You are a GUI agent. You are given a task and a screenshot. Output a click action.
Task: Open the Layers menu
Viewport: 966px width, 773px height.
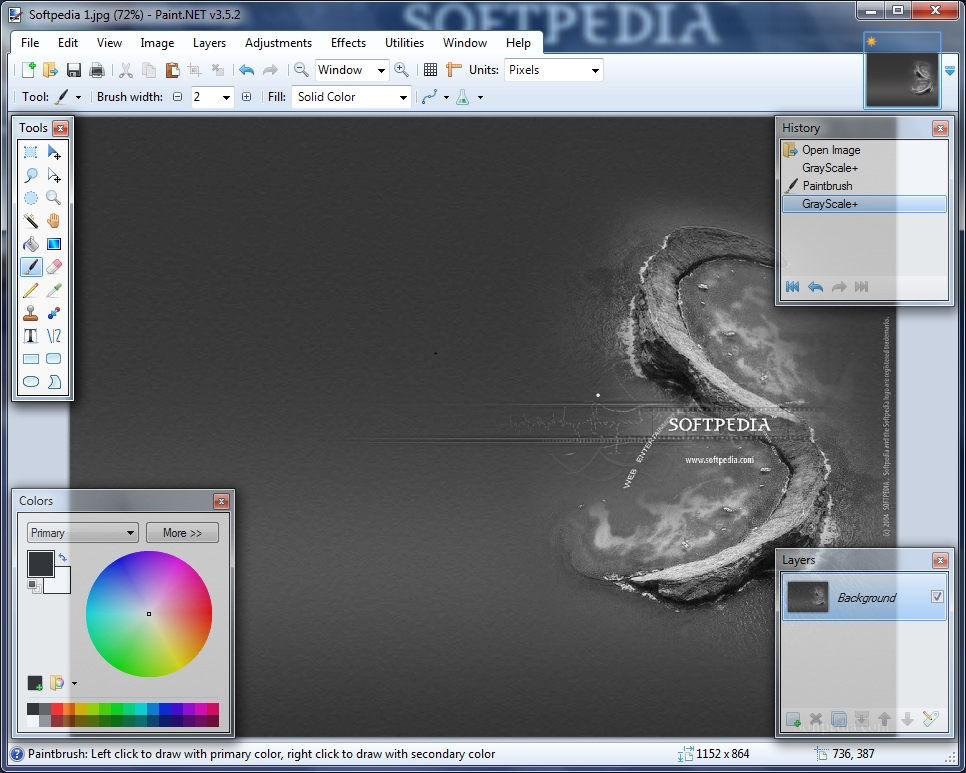coord(209,42)
